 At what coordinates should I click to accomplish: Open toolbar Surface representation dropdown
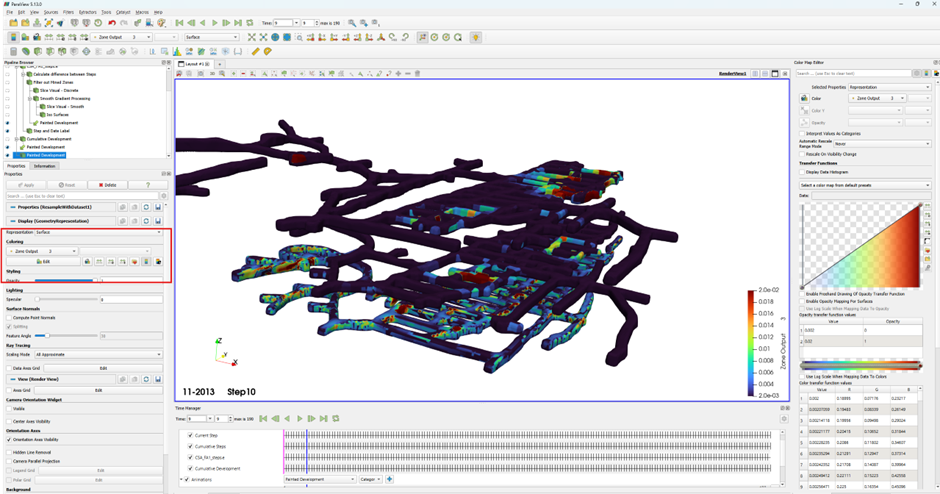212,37
